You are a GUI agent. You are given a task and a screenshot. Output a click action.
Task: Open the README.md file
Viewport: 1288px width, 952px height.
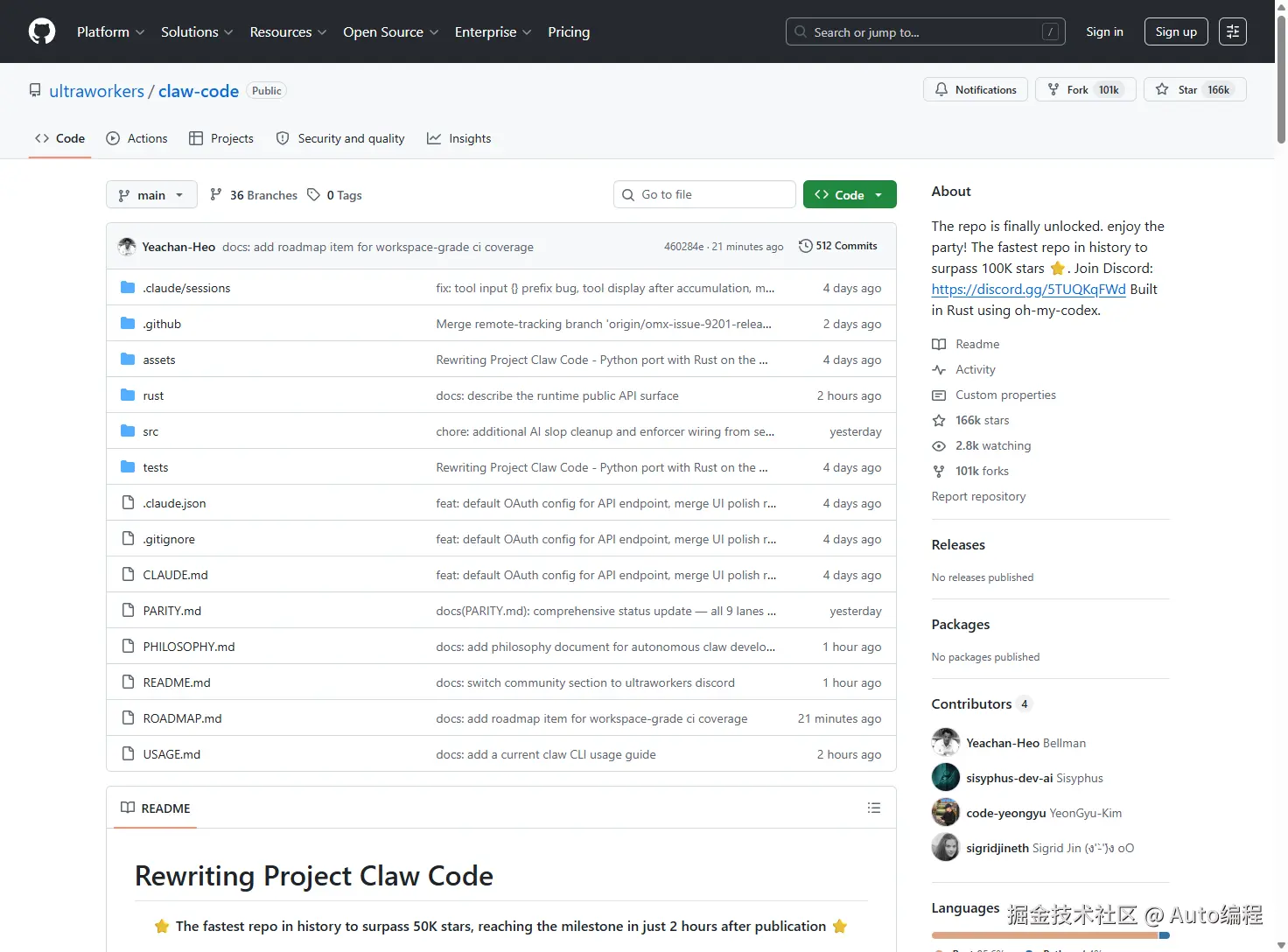(177, 682)
